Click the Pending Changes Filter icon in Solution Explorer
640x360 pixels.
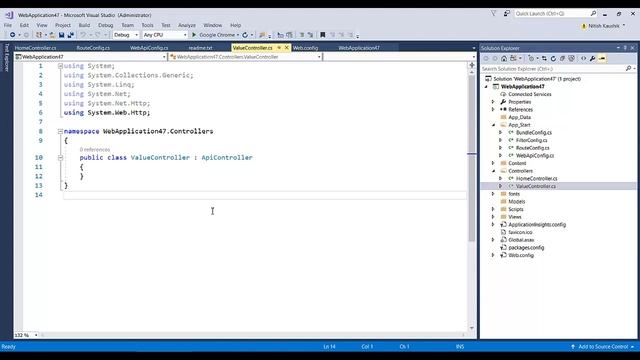point(531,59)
